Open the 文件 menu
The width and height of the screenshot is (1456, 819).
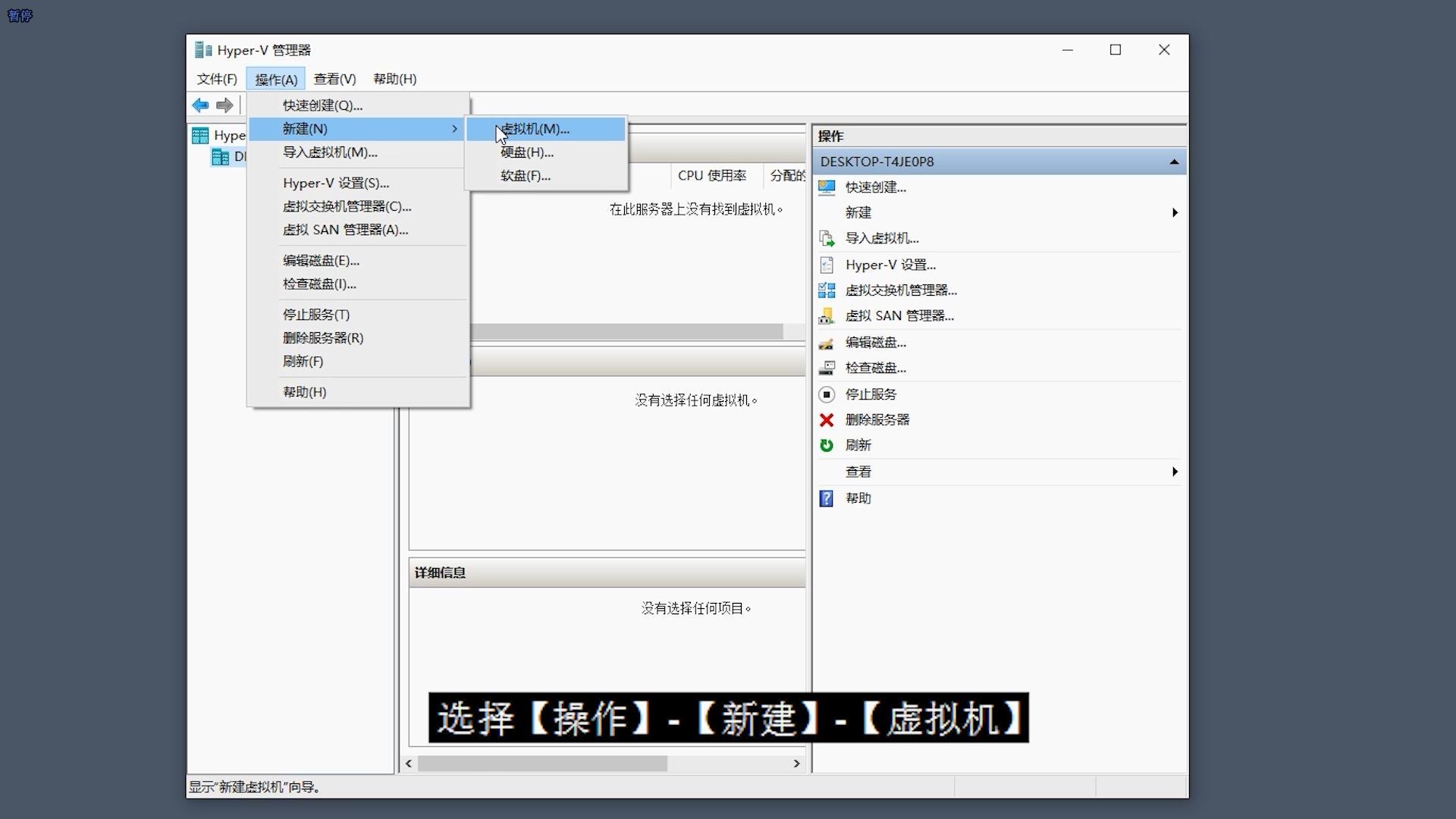[x=216, y=78]
